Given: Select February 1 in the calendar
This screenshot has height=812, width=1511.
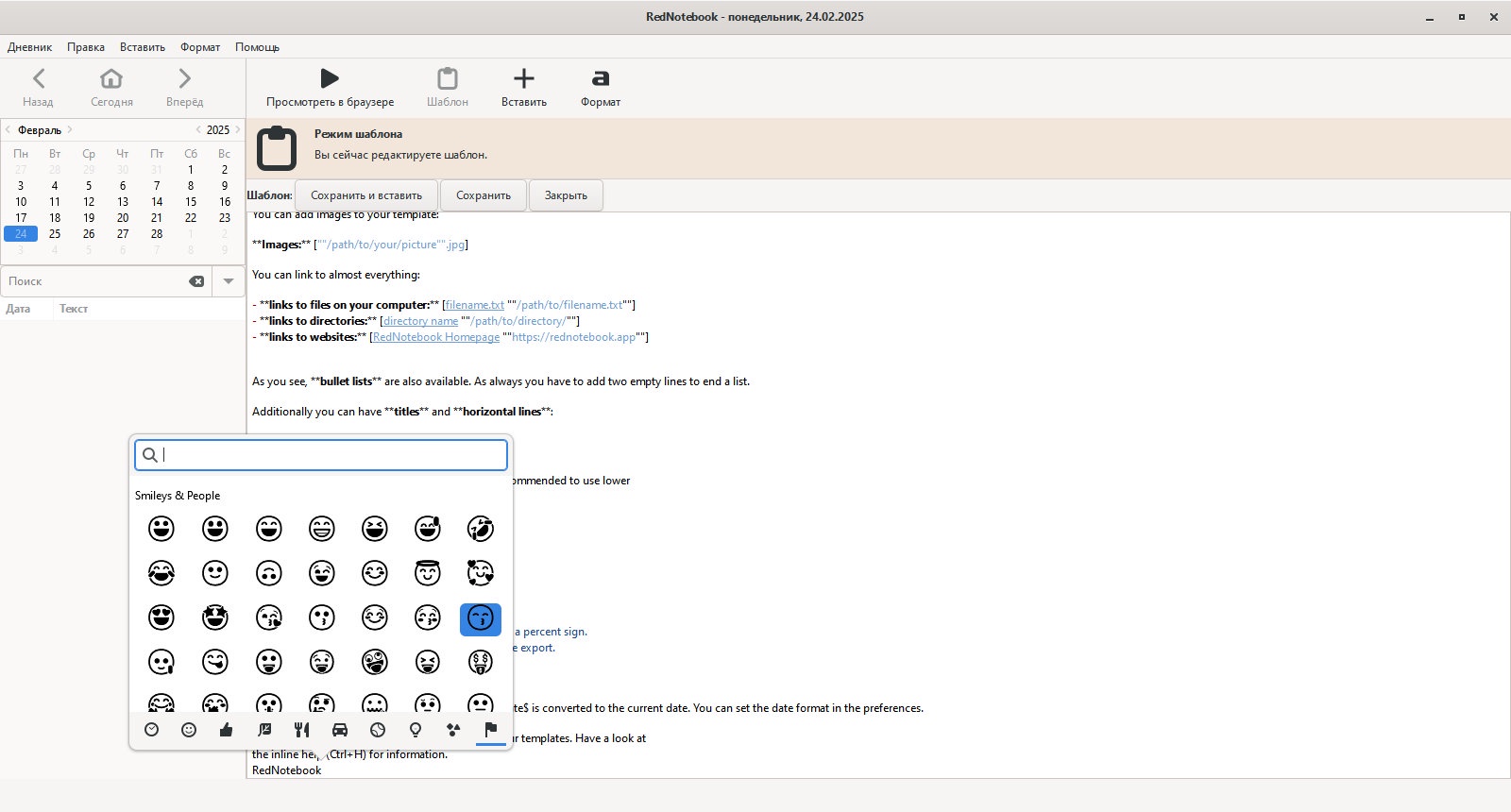Looking at the screenshot, I should click(x=191, y=170).
